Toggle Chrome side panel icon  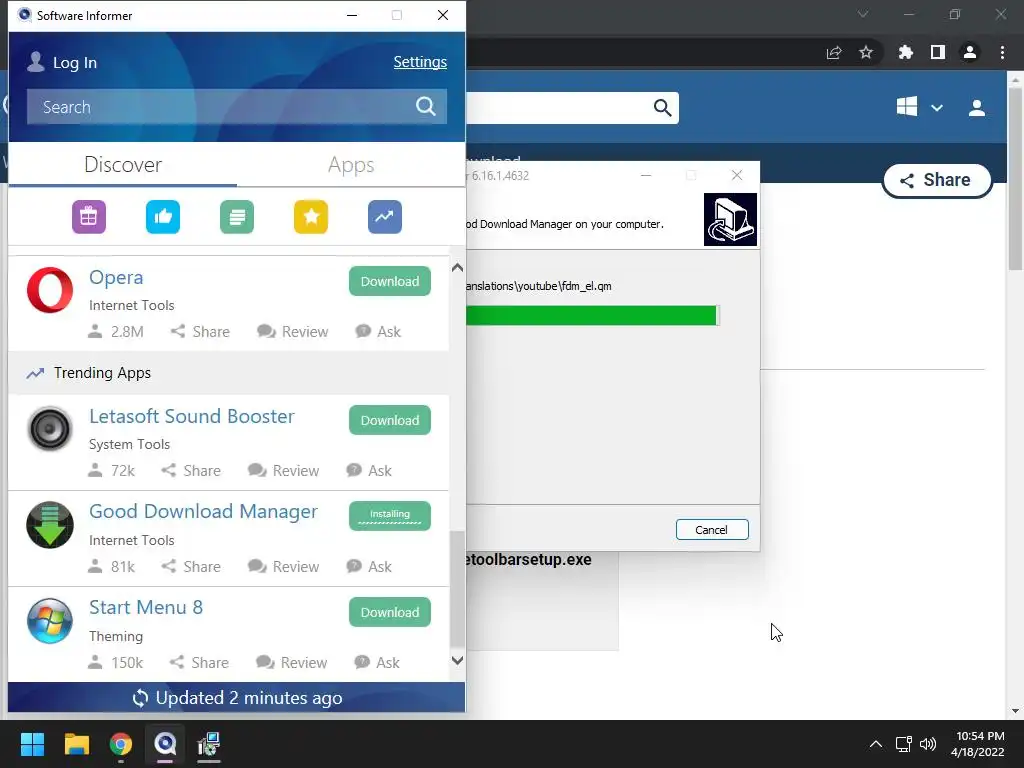[938, 52]
